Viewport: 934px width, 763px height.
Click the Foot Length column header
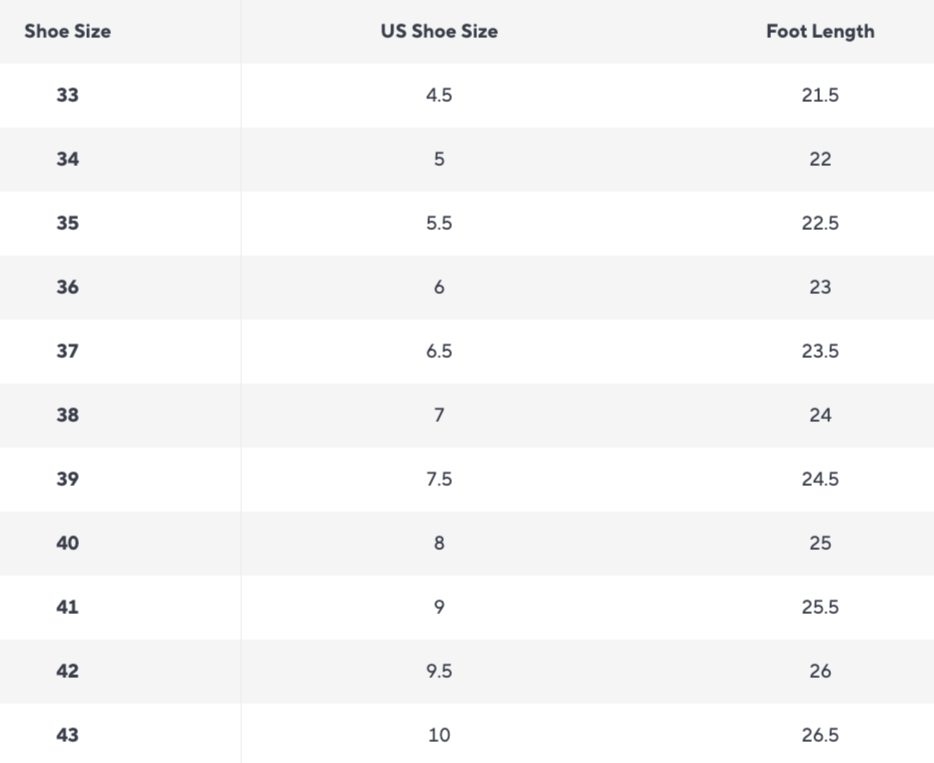[x=819, y=31]
